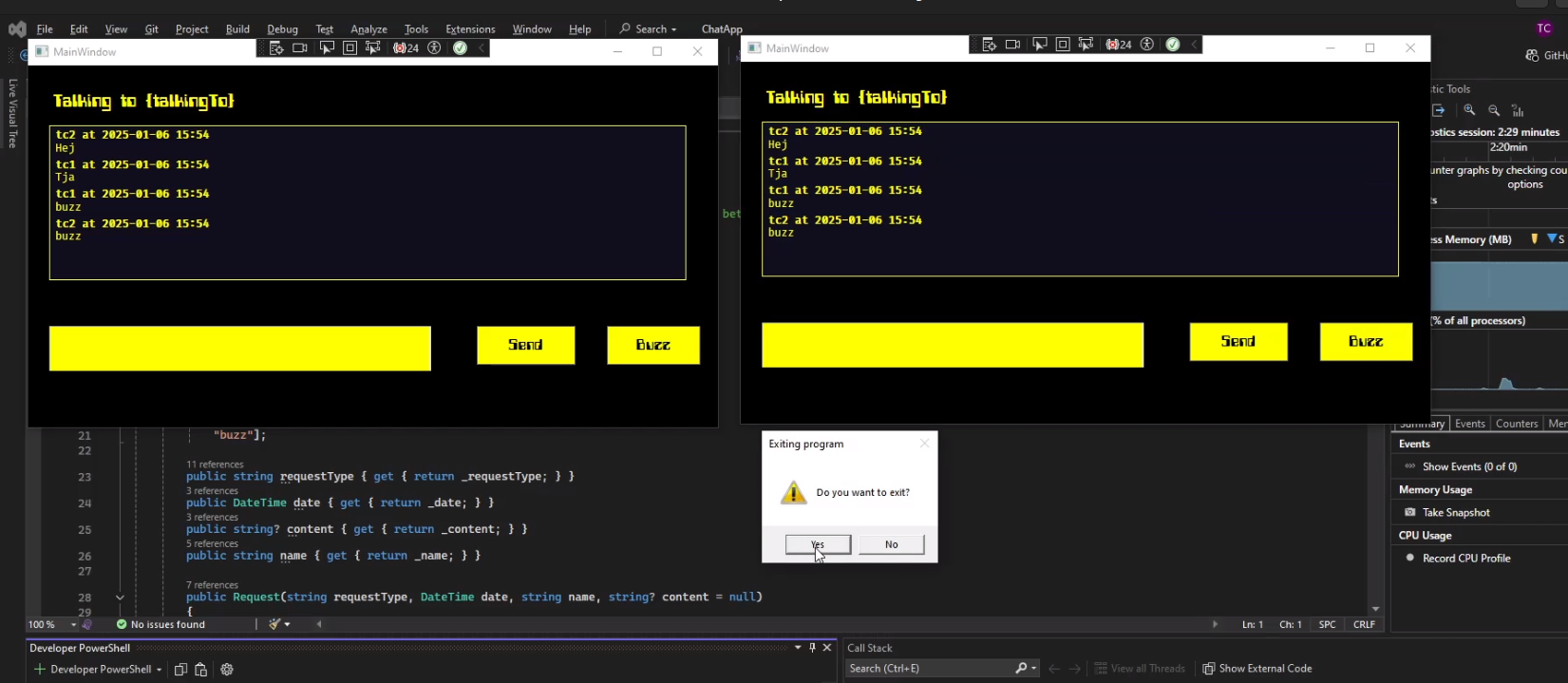Click the yellow message input in right chat window
Viewport: 1568px width, 683px height.
952,345
